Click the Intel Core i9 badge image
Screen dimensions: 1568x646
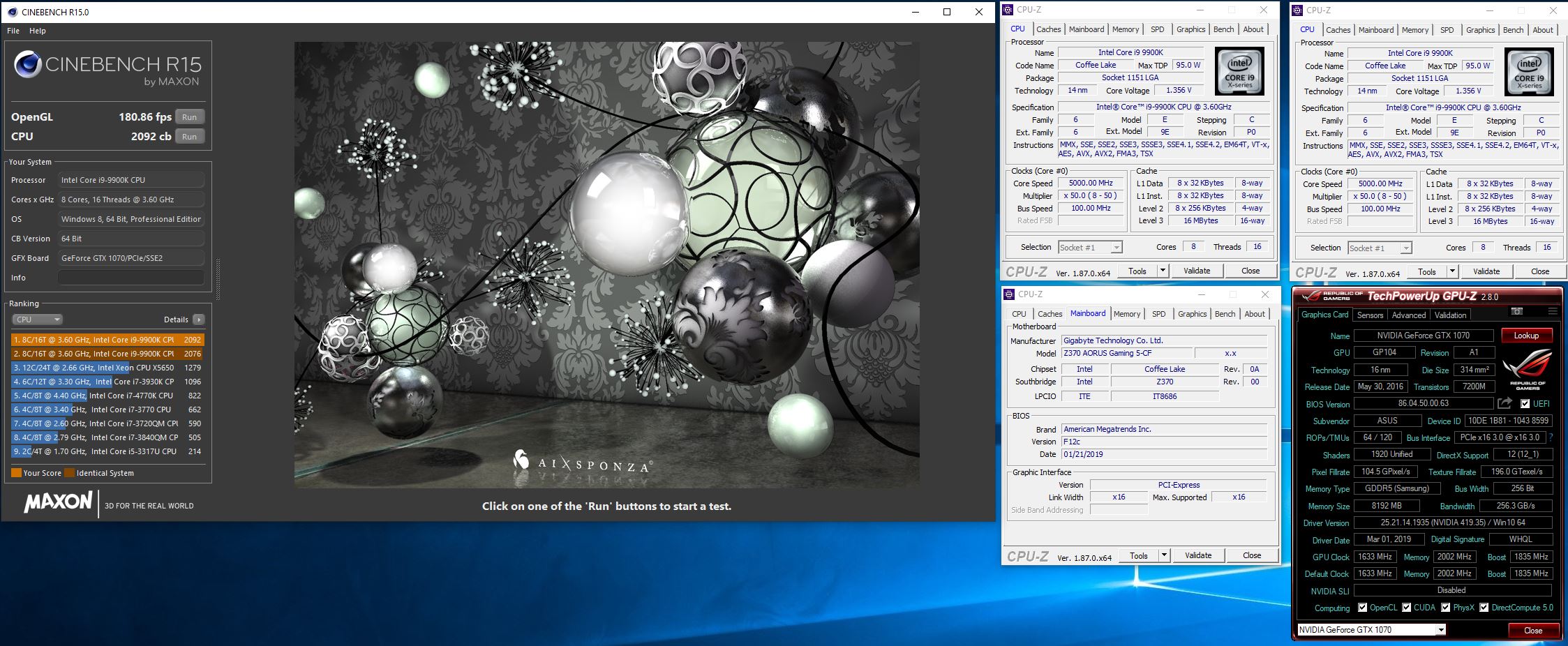tap(1239, 71)
